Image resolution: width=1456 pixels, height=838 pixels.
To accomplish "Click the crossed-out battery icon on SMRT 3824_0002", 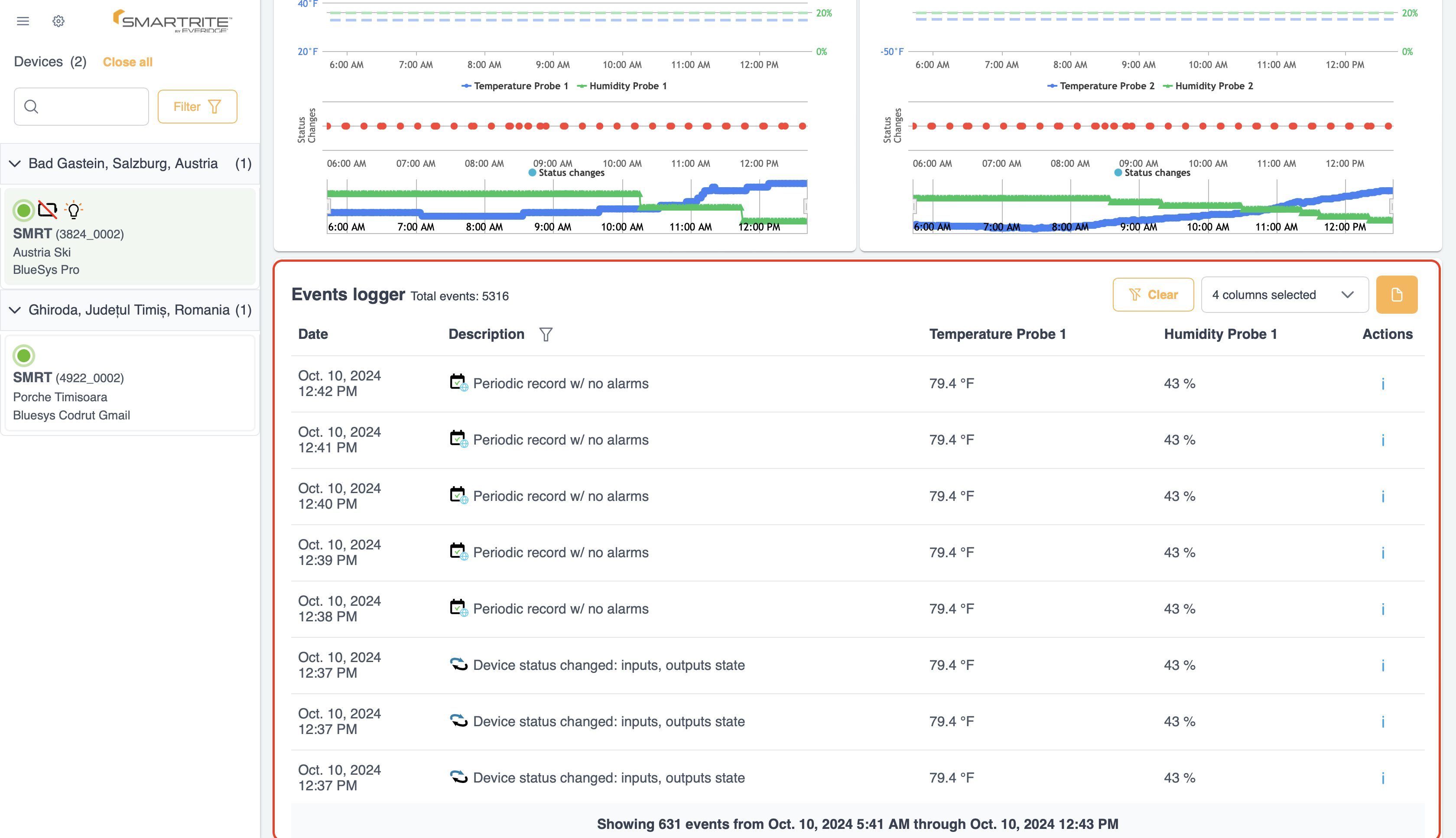I will click(48, 210).
